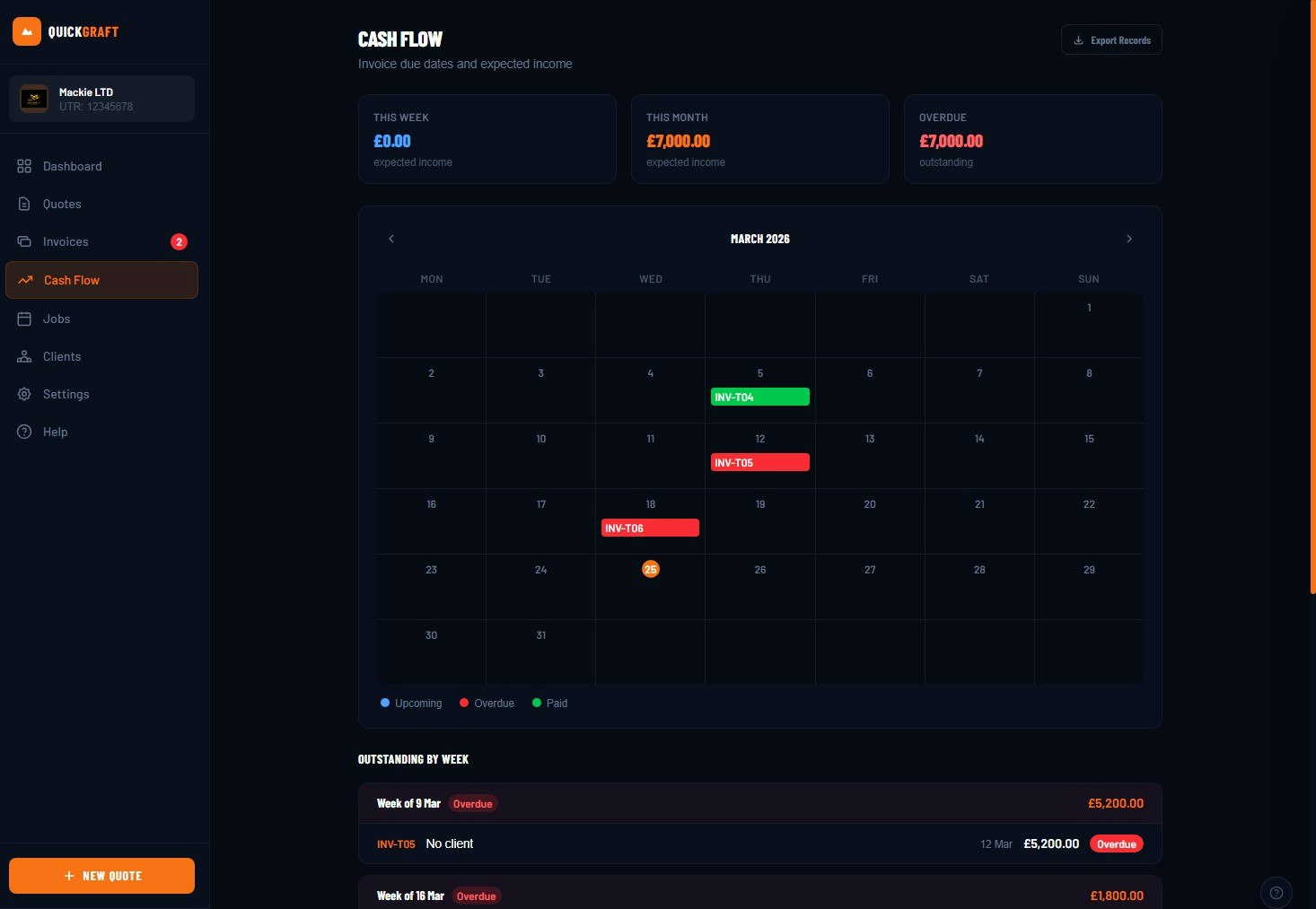Image resolution: width=1316 pixels, height=909 pixels.
Task: Open paid invoice INV-T04 on calendar
Action: (x=760, y=397)
